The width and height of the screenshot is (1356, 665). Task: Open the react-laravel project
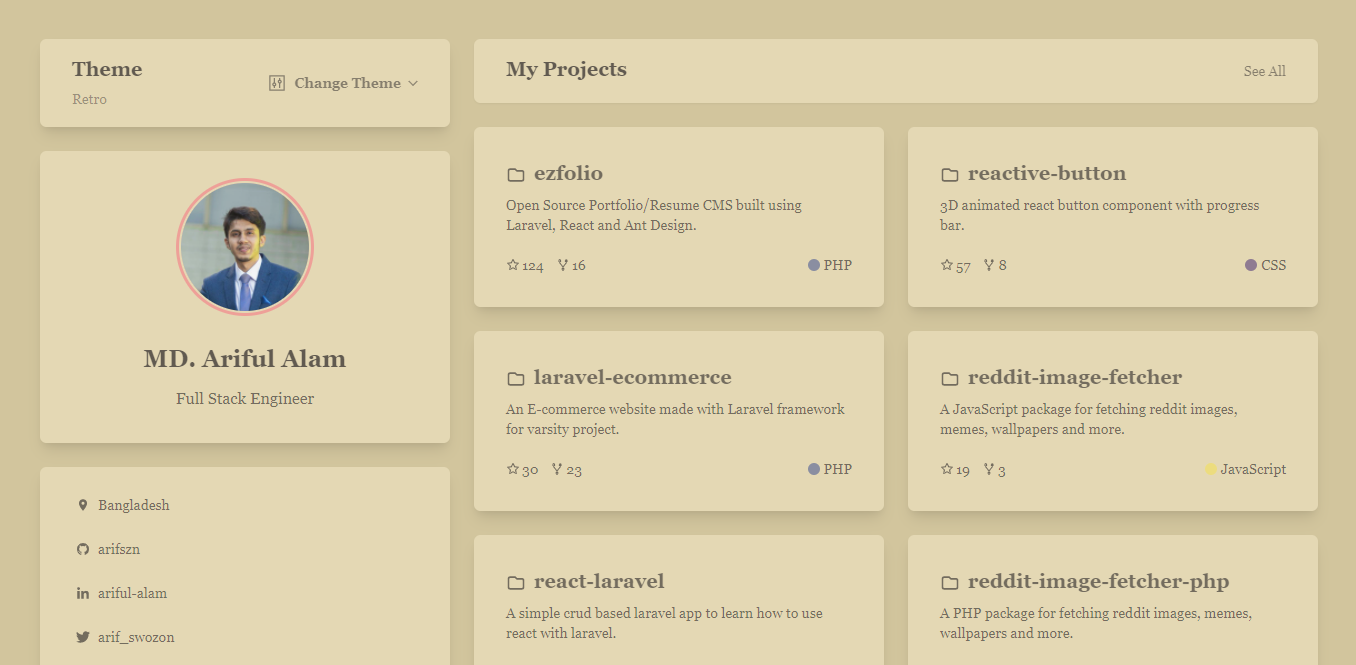598,580
